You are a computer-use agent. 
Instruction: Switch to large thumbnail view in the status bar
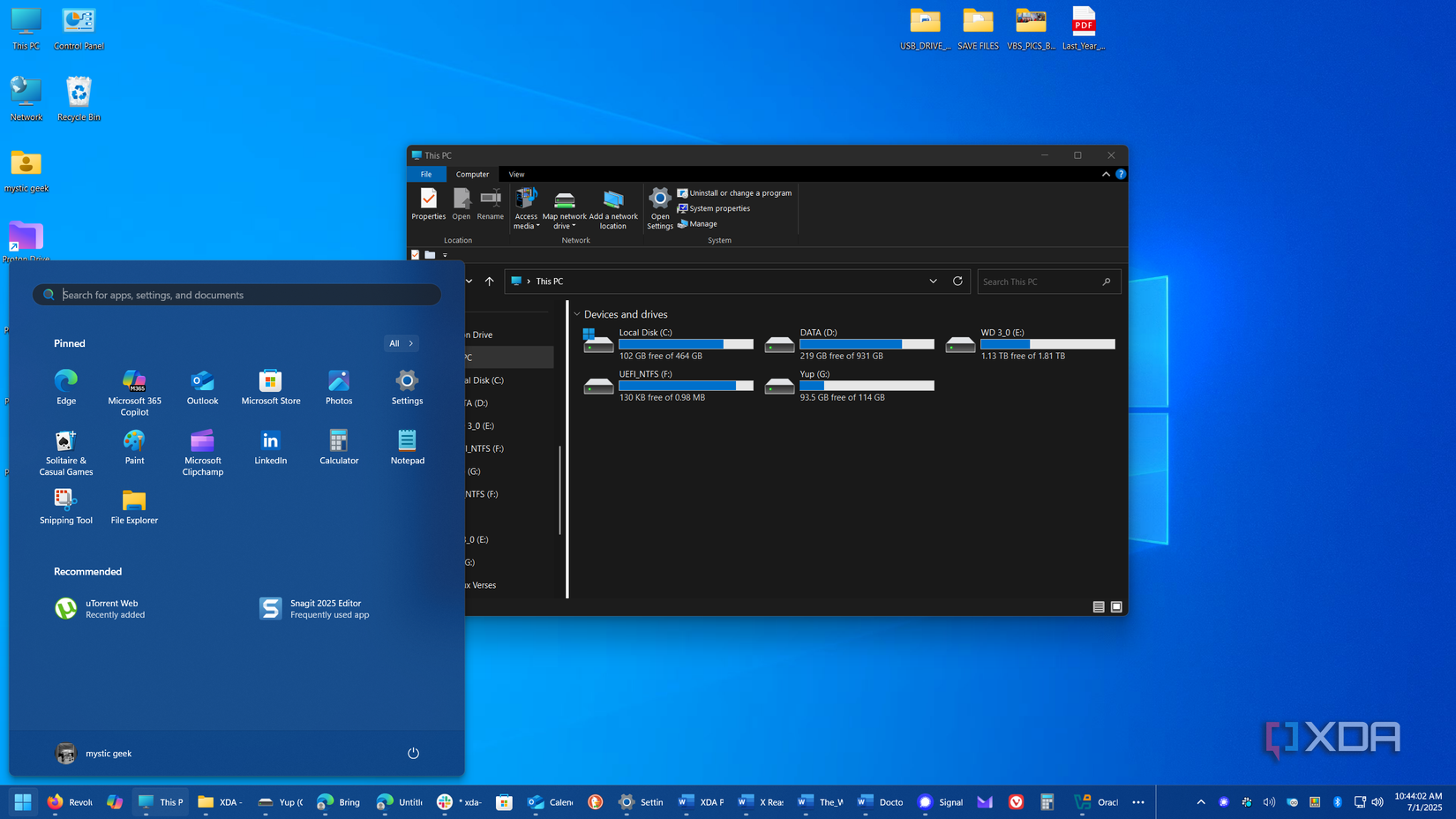pyautogui.click(x=1115, y=606)
